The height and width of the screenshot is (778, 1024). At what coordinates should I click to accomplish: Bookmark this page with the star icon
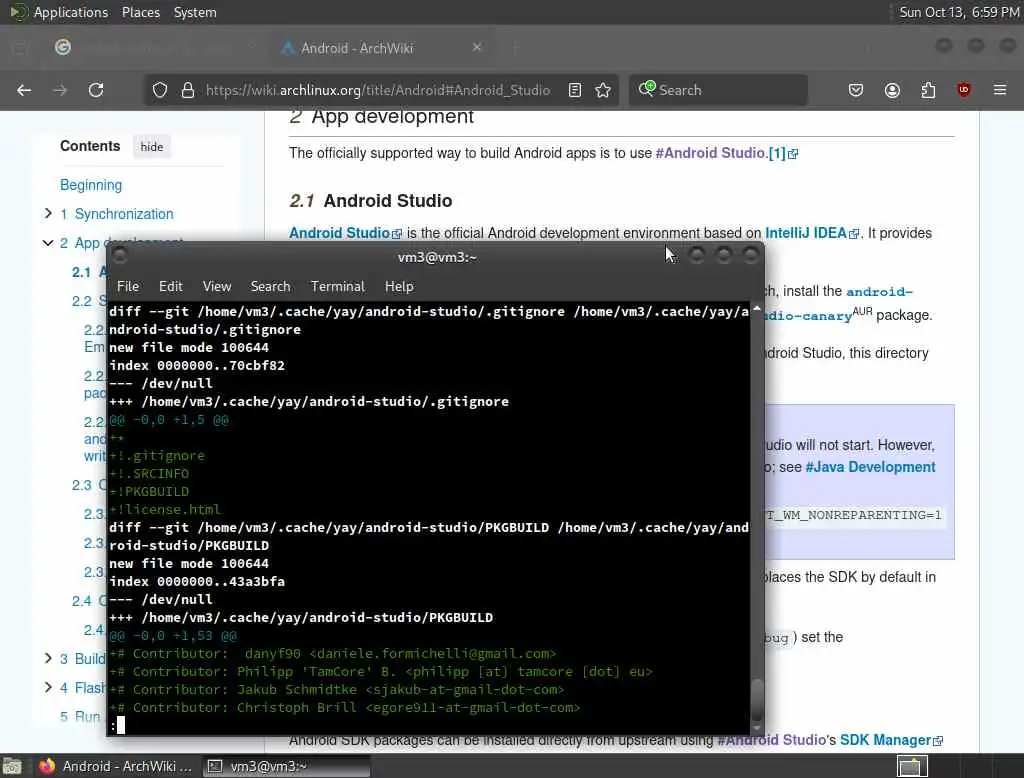[603, 90]
